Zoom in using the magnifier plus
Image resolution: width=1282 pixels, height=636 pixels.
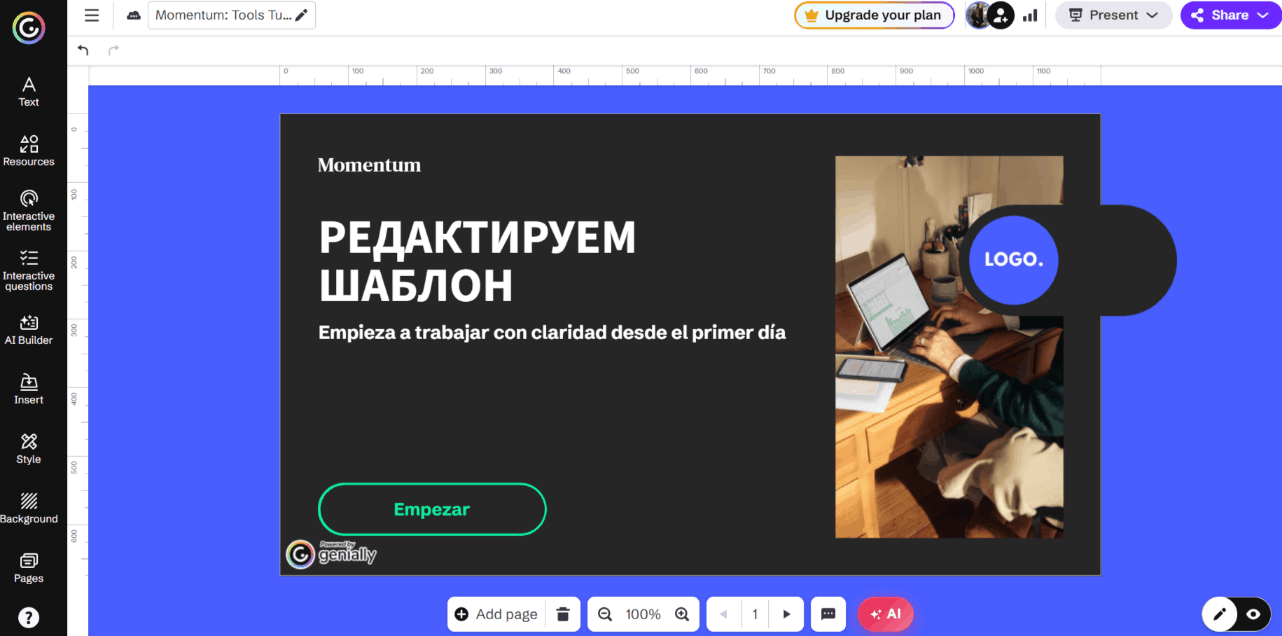tap(682, 614)
